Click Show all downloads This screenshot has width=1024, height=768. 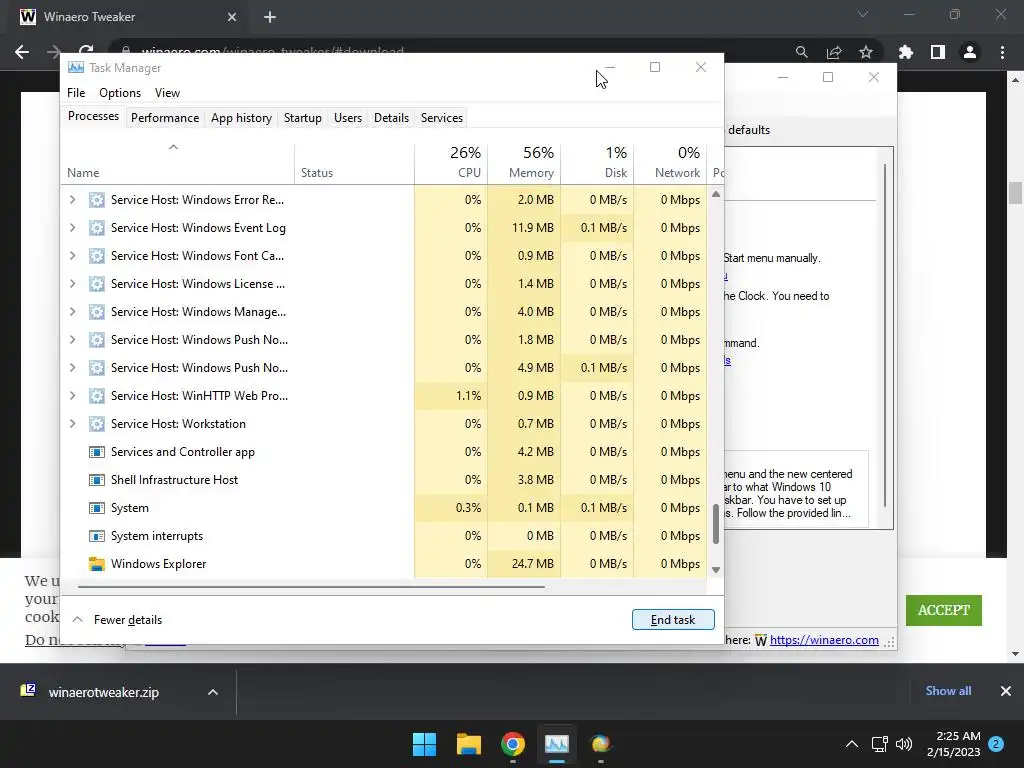point(948,691)
